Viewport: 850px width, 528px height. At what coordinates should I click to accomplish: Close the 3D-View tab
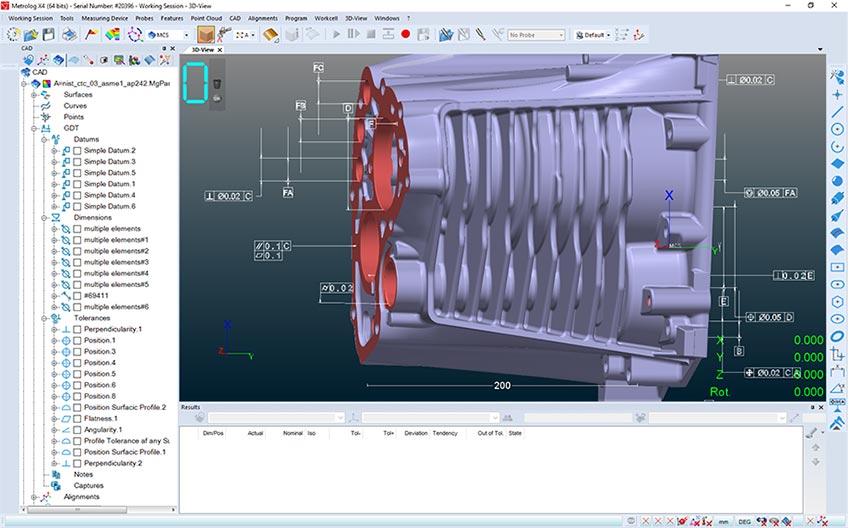click(x=220, y=48)
